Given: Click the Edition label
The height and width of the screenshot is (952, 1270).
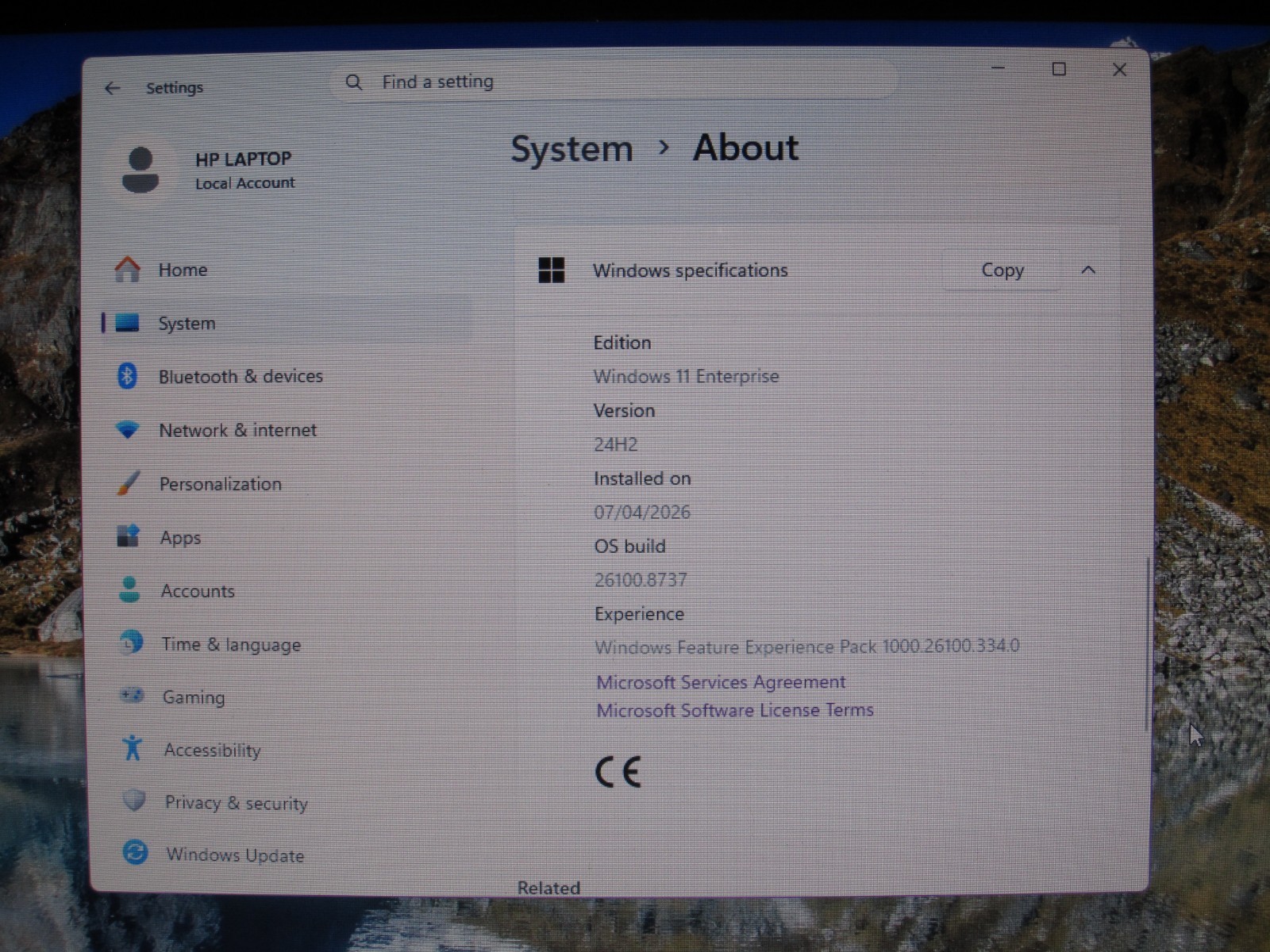Looking at the screenshot, I should (x=622, y=343).
